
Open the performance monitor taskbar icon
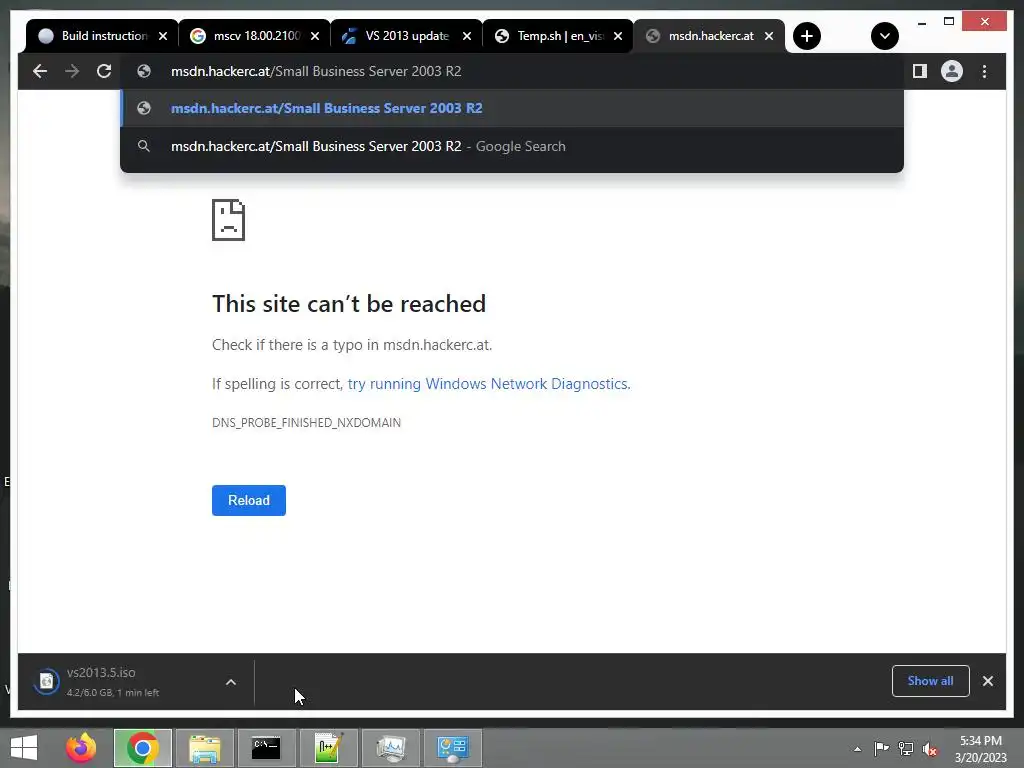coord(391,748)
